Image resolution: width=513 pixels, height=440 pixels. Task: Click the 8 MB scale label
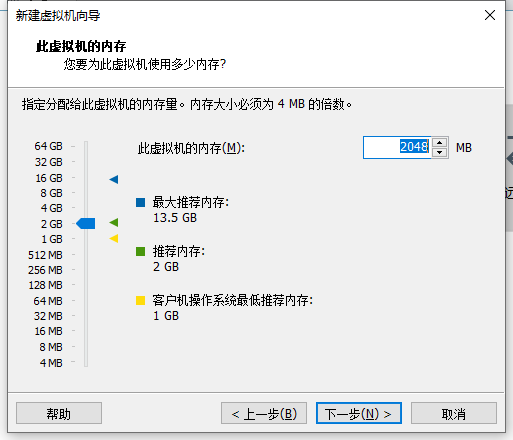pos(51,347)
